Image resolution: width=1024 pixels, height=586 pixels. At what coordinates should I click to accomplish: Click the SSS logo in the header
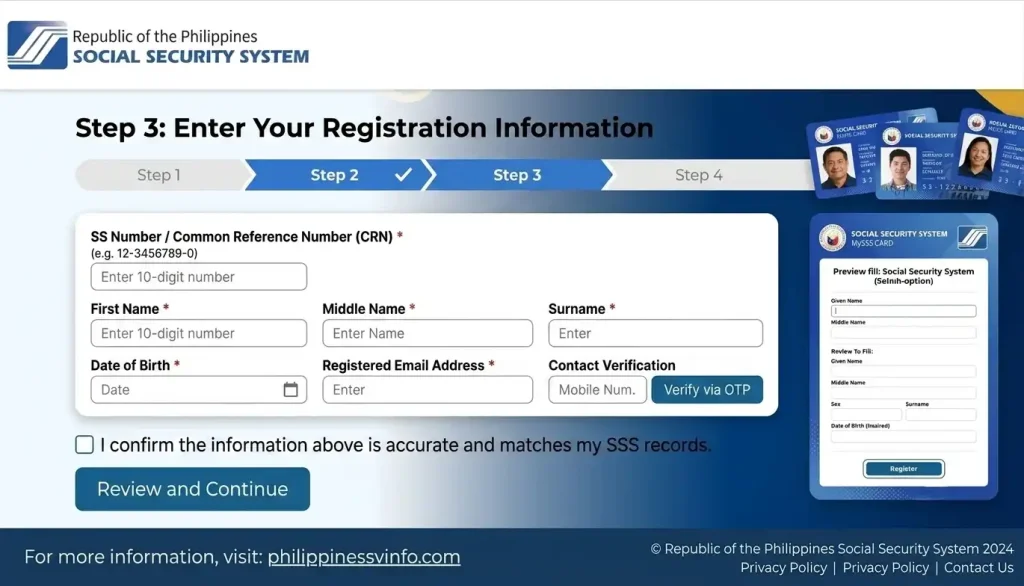(37, 45)
